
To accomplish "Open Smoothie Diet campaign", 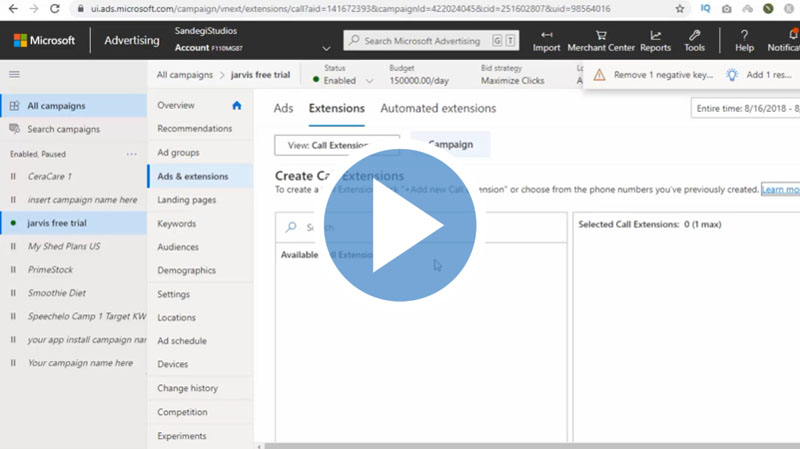I will 57,293.
